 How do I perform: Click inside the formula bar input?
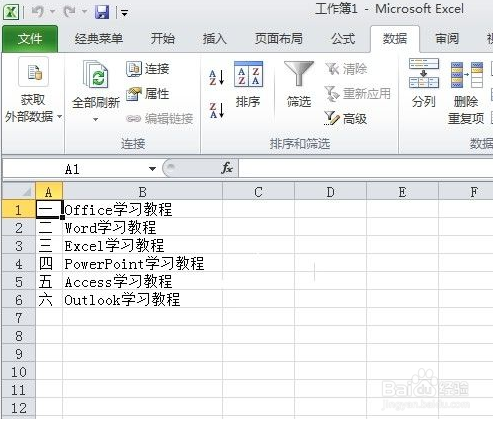[x=365, y=168]
